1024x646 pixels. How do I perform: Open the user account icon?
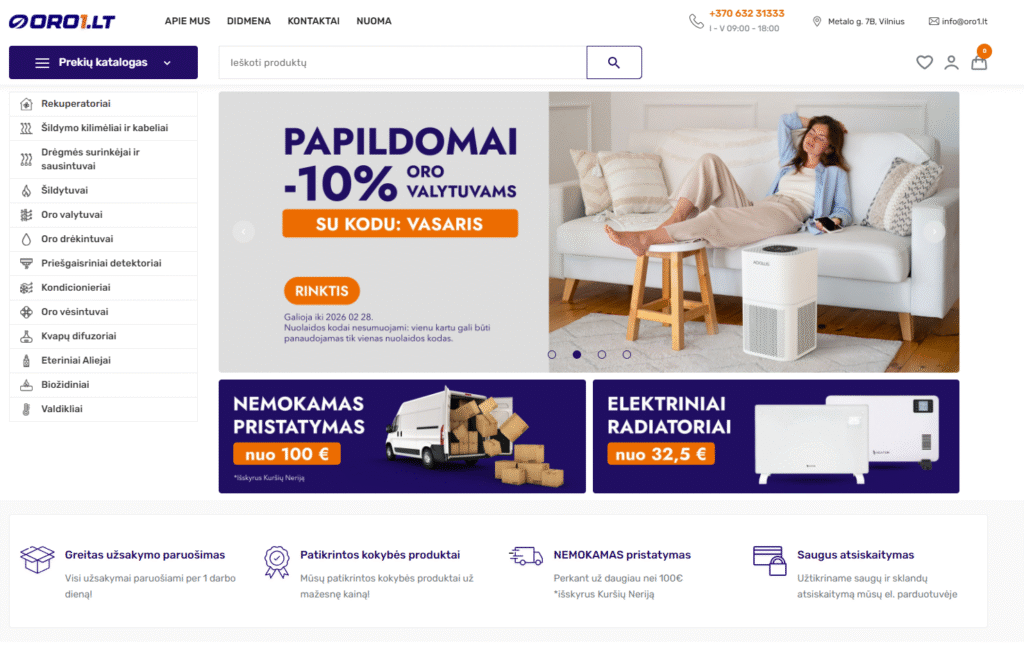point(952,62)
